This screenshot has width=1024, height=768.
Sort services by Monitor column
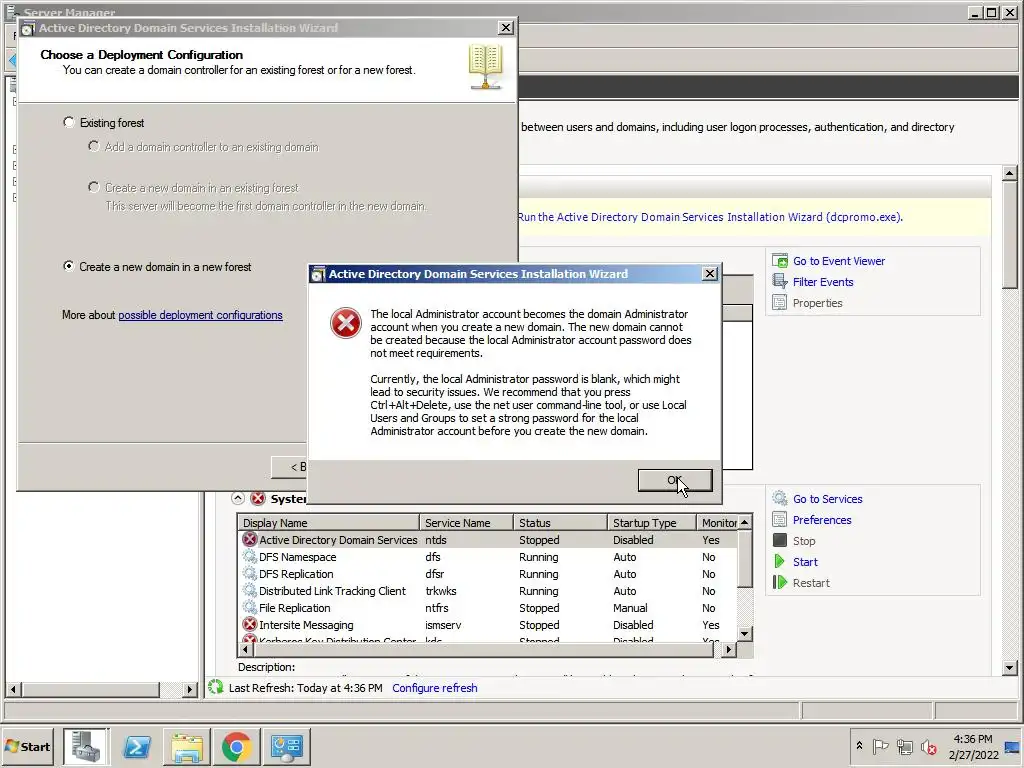coord(717,522)
